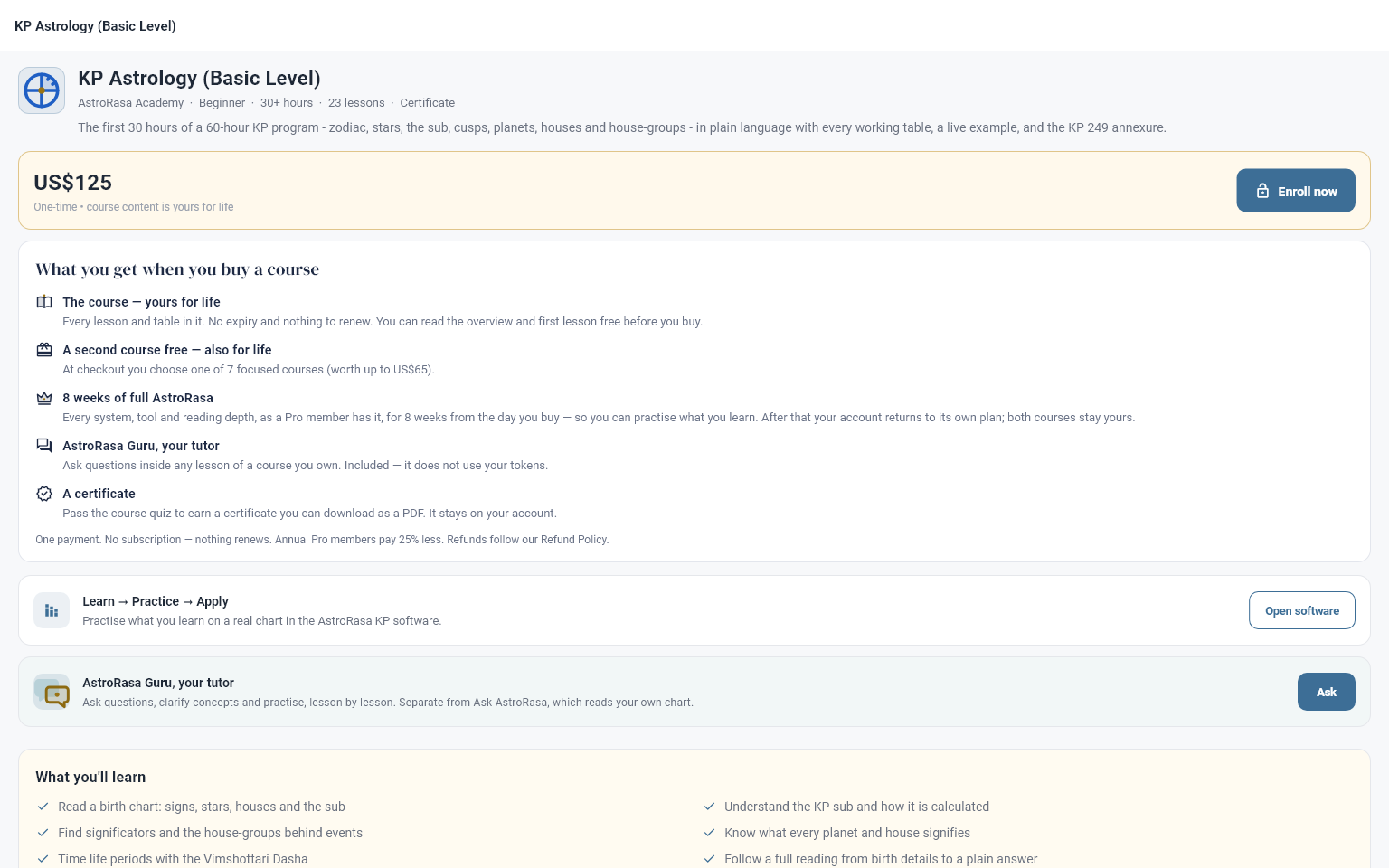
Task: Click the Enroll now button
Action: pyautogui.click(x=1296, y=191)
